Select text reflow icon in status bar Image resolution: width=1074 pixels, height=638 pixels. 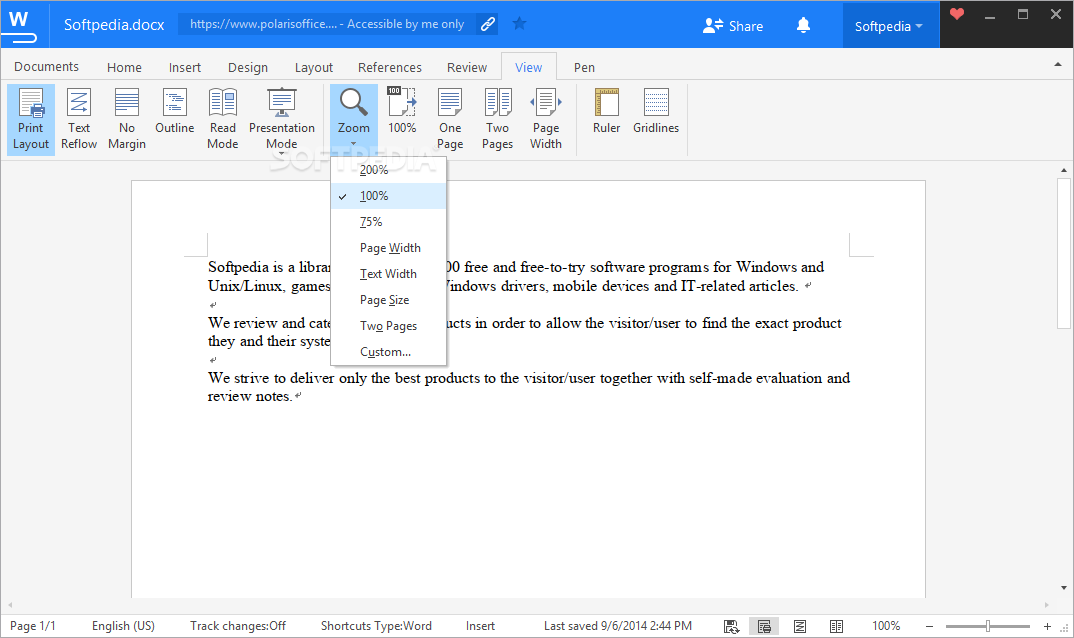(x=799, y=626)
